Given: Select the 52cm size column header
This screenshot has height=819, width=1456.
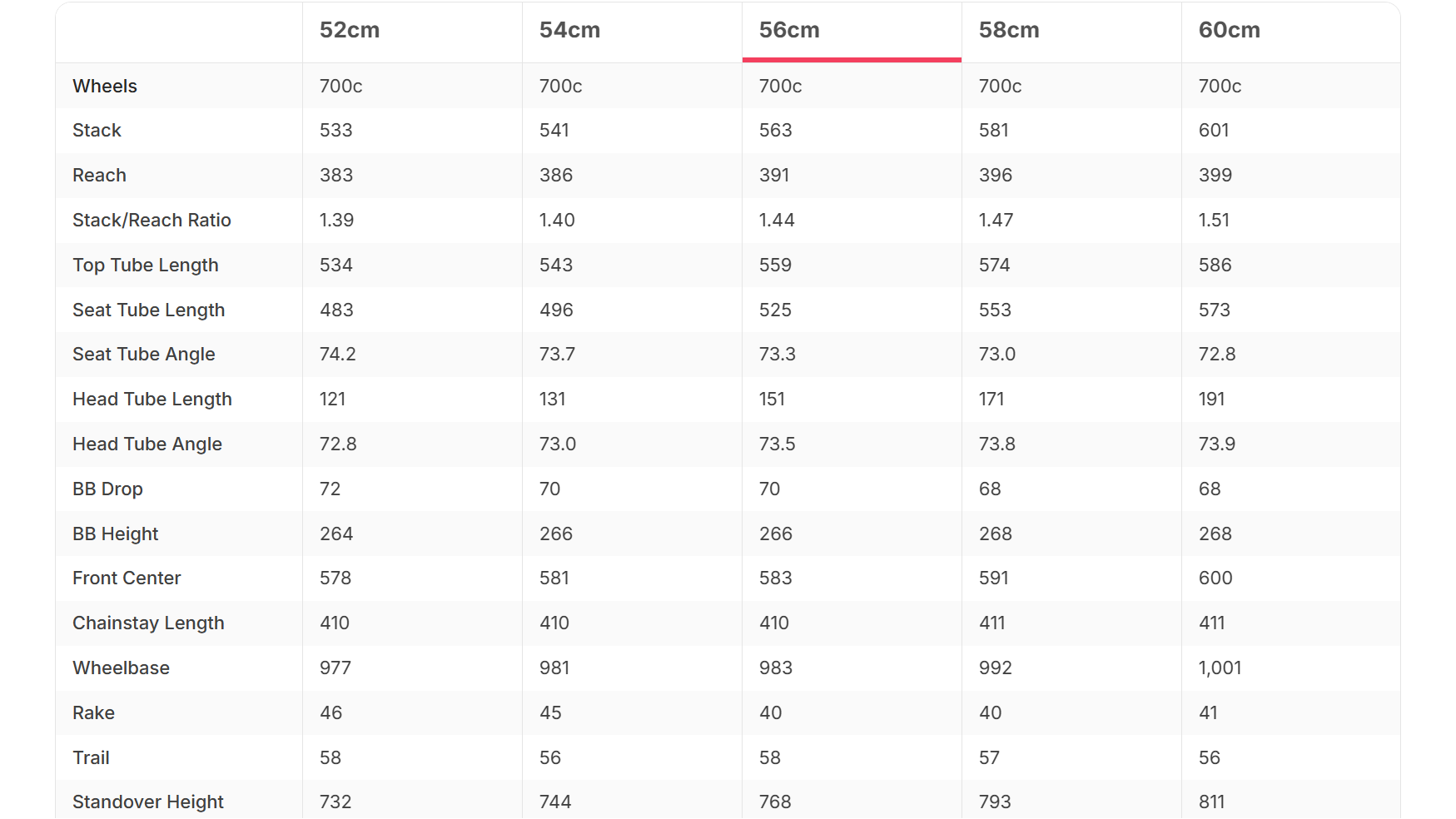Looking at the screenshot, I should 350,30.
